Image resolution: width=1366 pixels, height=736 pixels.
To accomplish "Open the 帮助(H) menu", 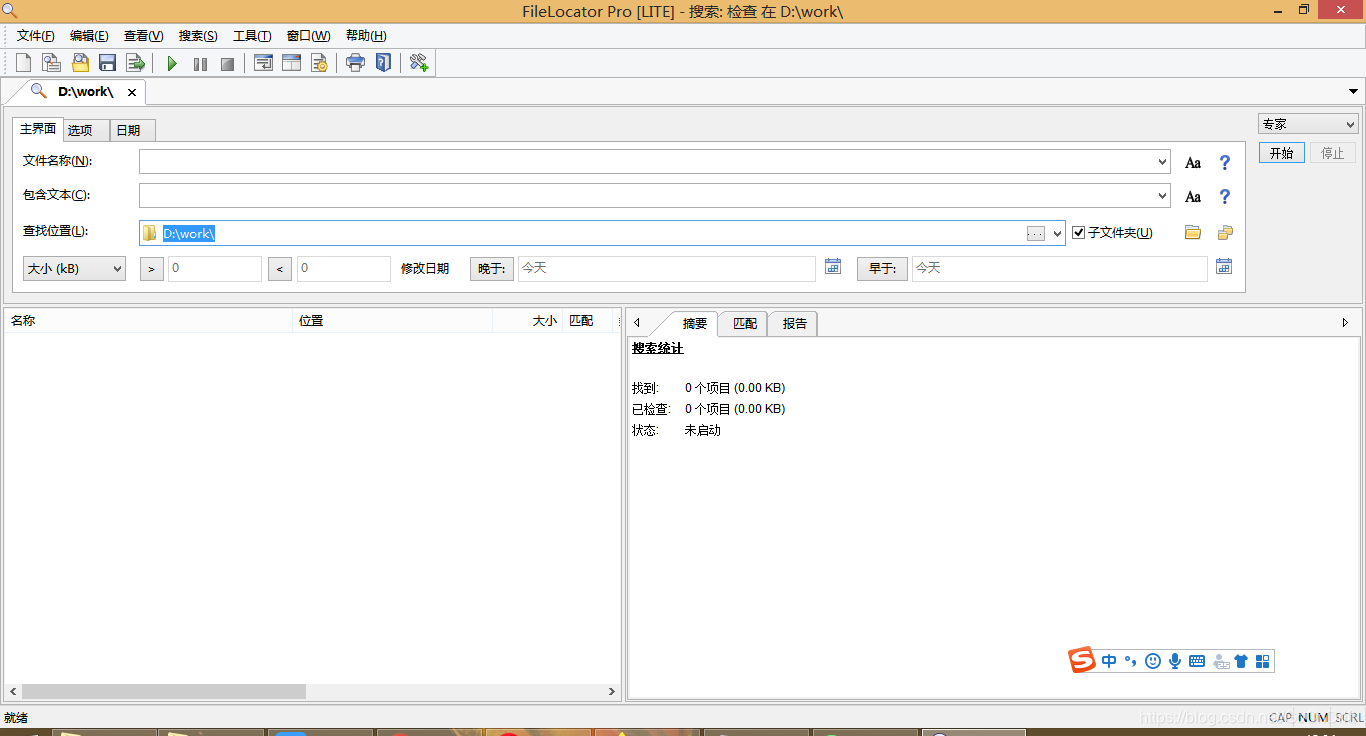I will point(366,36).
